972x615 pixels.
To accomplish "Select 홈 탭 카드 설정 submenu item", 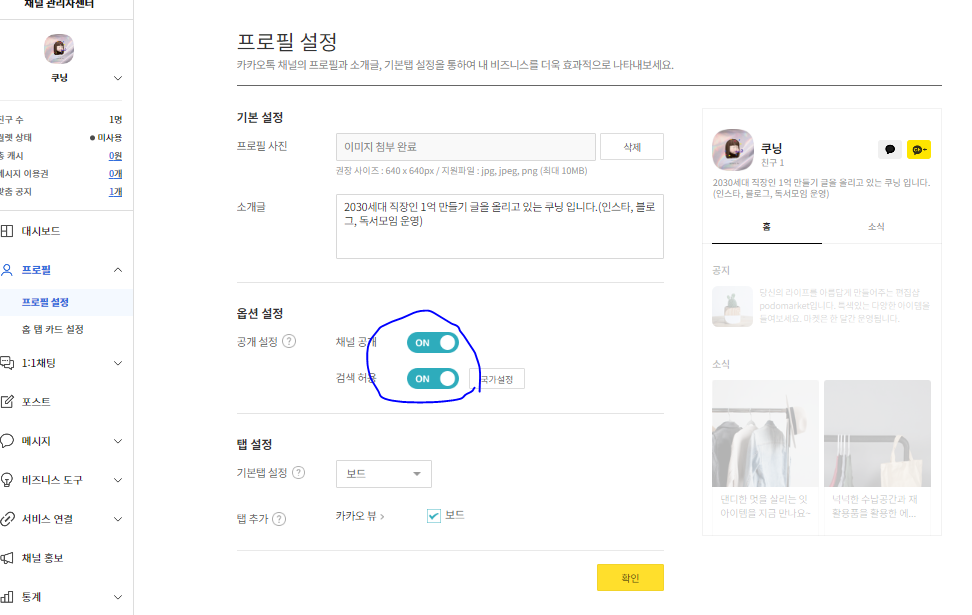I will click(53, 329).
